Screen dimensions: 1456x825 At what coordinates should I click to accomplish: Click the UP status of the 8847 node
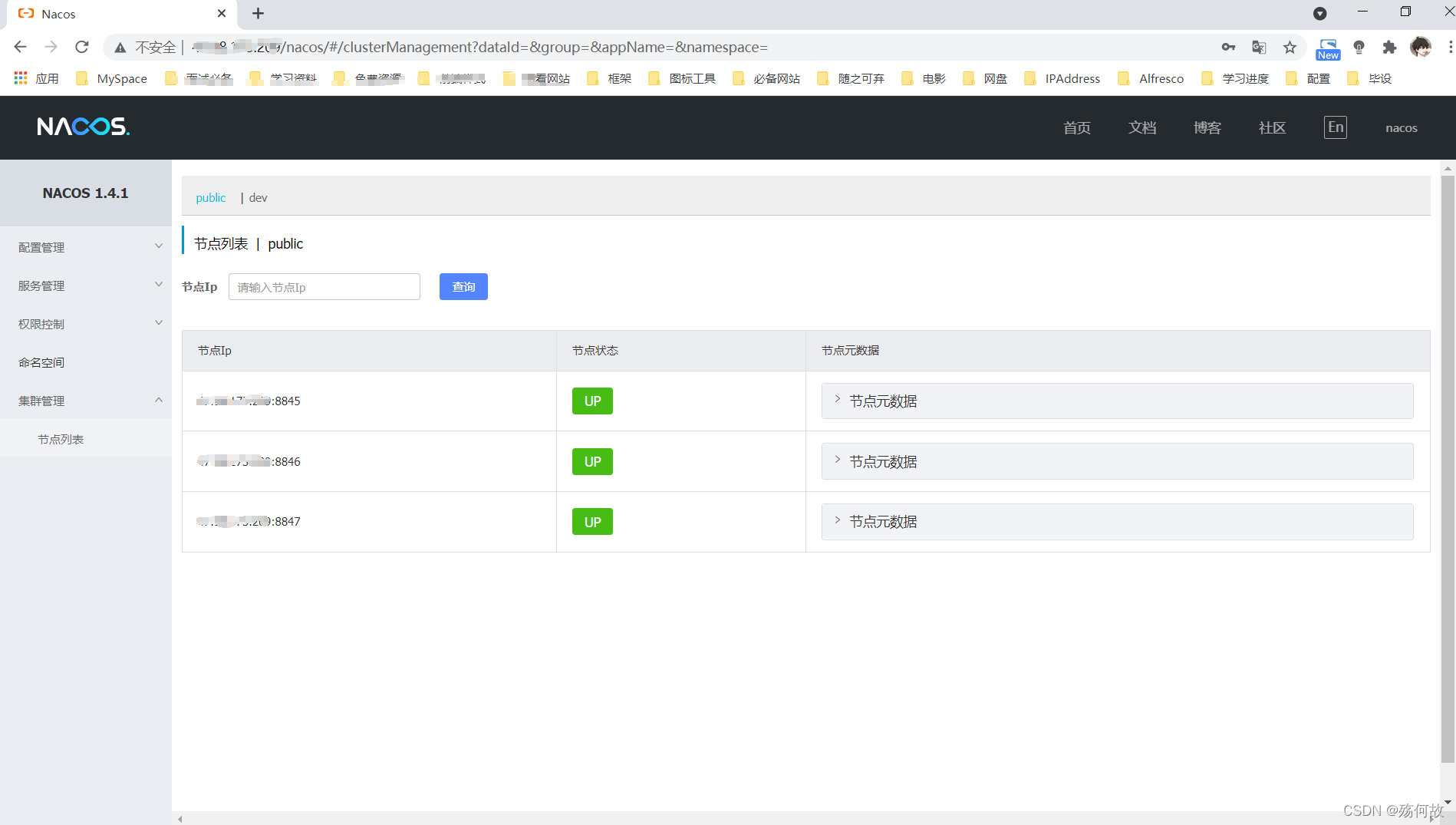592,522
